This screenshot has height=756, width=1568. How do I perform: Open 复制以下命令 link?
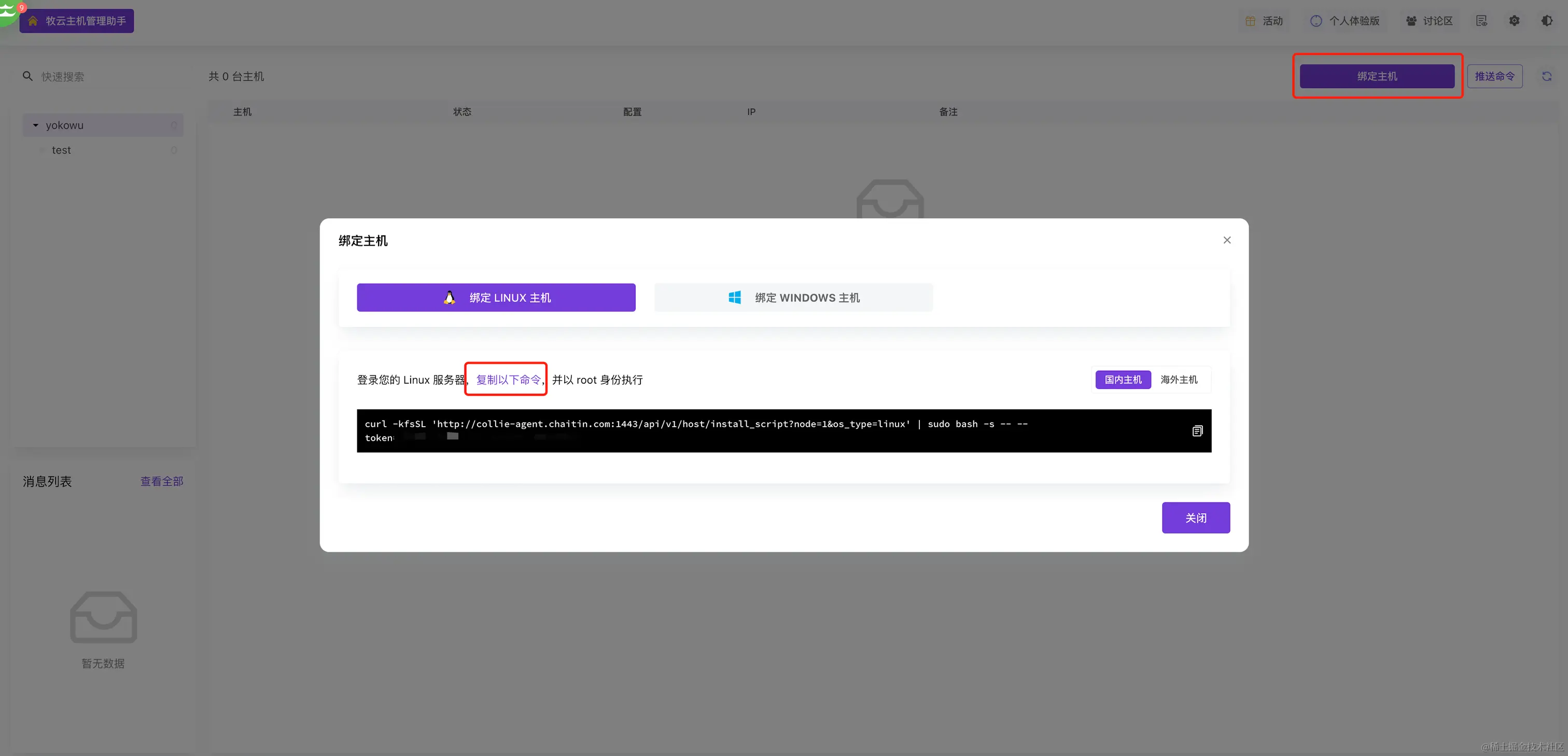(x=506, y=379)
